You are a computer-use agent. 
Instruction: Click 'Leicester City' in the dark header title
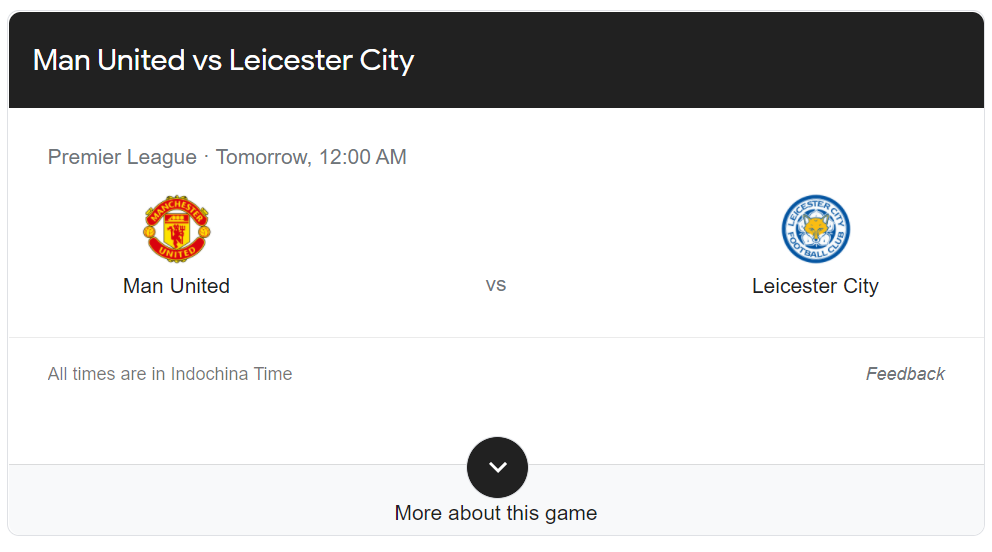point(321,61)
